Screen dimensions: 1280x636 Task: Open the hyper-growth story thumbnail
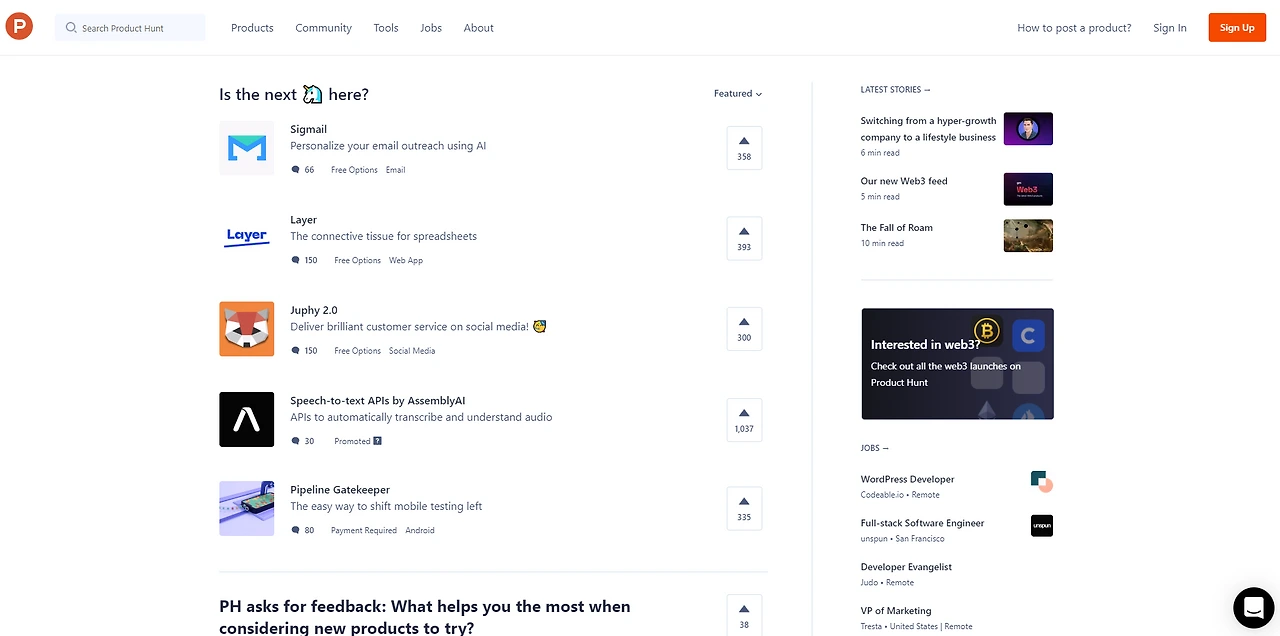(1028, 129)
